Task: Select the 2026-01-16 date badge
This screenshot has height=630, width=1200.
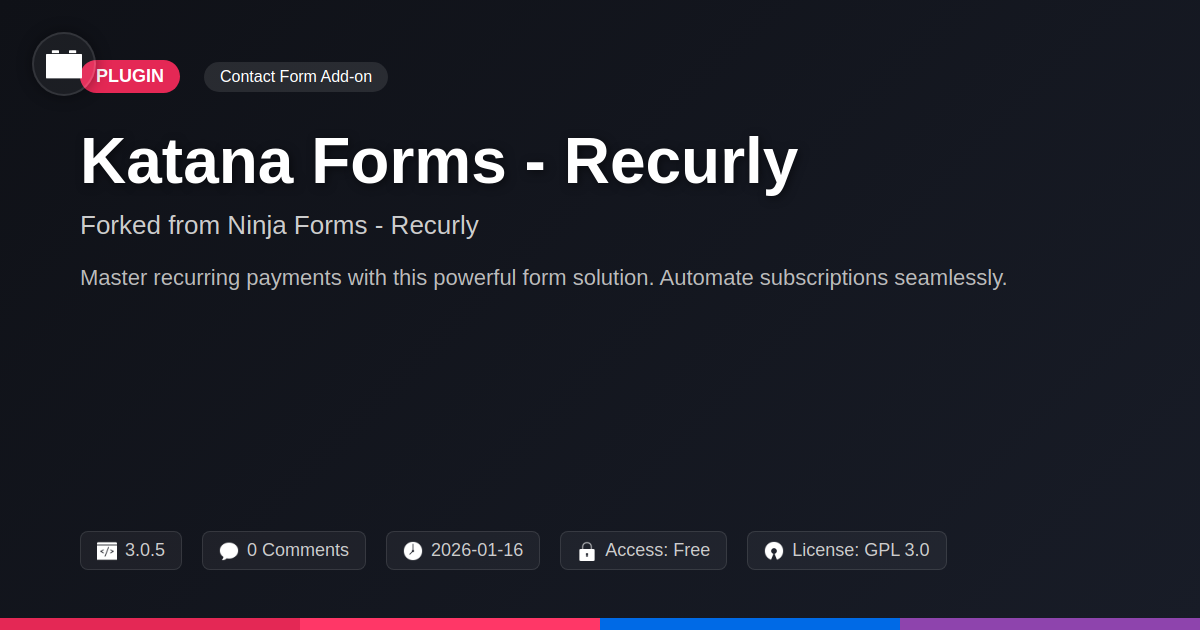Action: point(463,550)
